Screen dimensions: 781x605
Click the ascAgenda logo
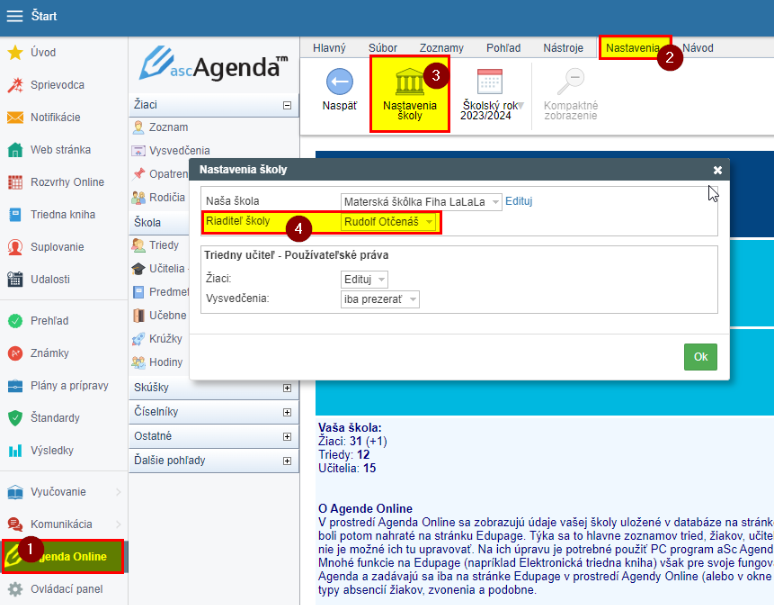point(213,64)
